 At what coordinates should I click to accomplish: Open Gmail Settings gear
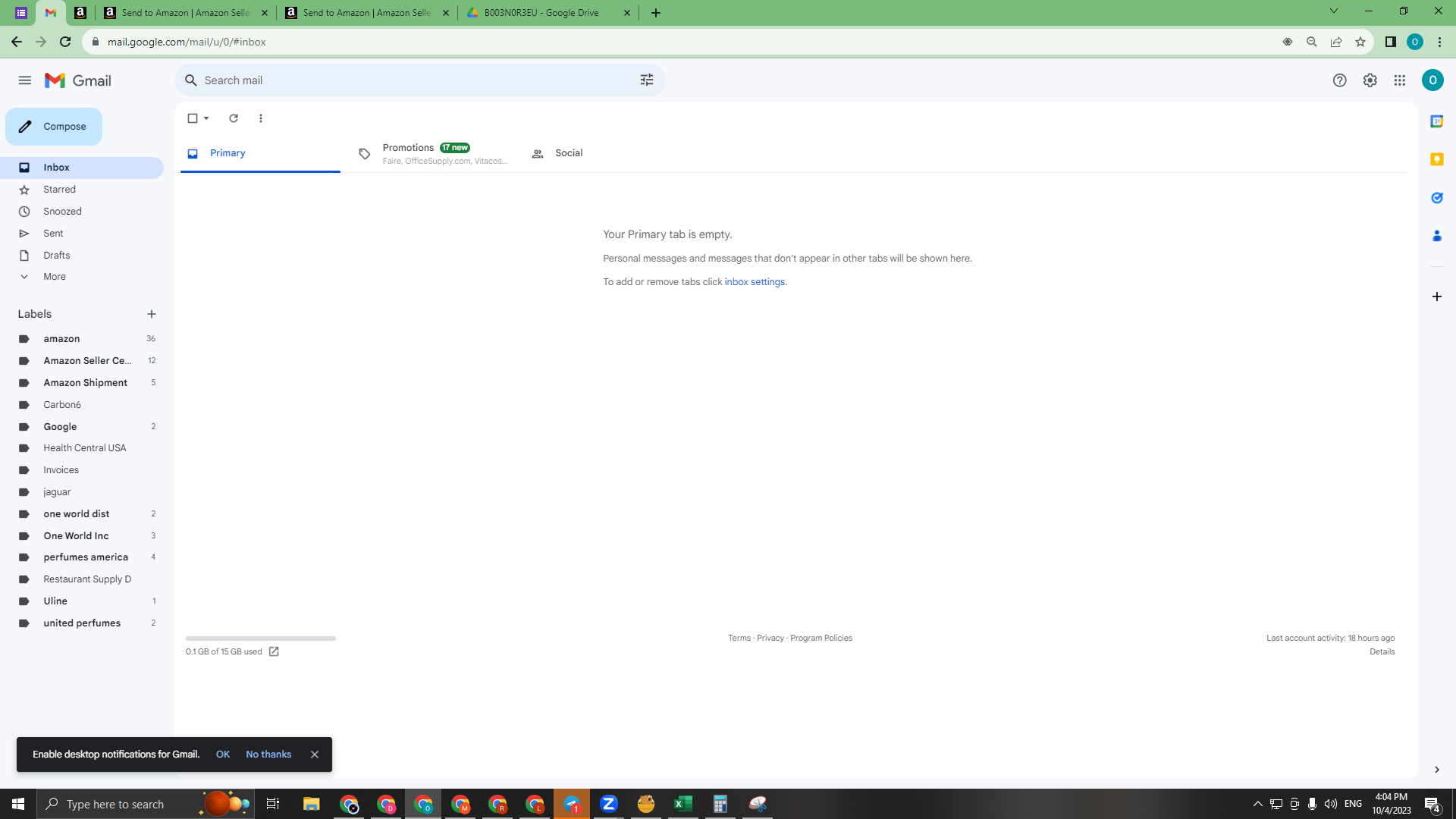point(1370,80)
